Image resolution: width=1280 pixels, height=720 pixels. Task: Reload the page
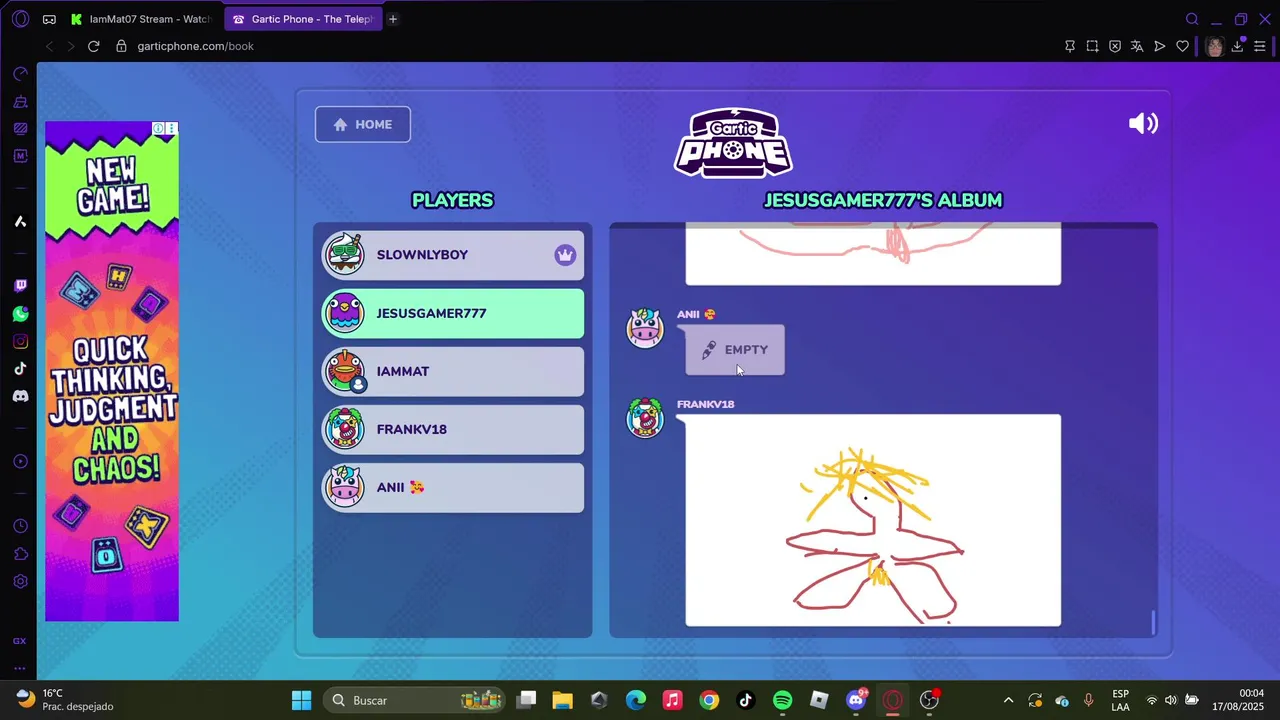click(x=94, y=46)
